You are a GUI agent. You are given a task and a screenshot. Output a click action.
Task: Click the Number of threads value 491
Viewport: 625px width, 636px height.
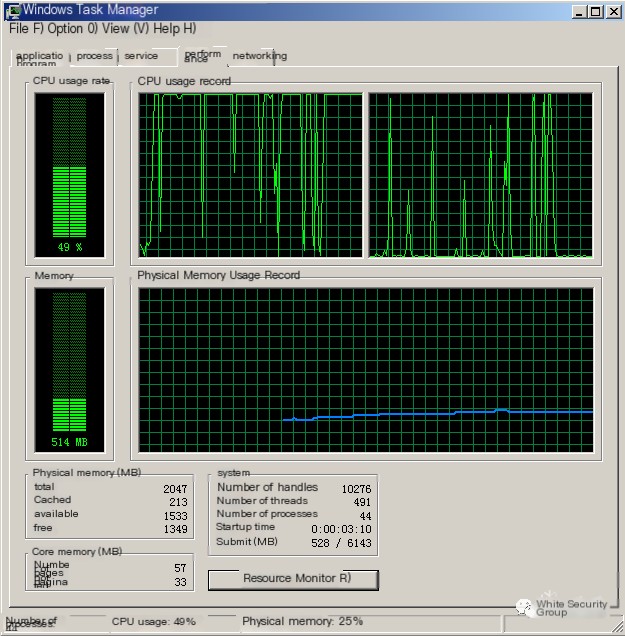pos(362,502)
